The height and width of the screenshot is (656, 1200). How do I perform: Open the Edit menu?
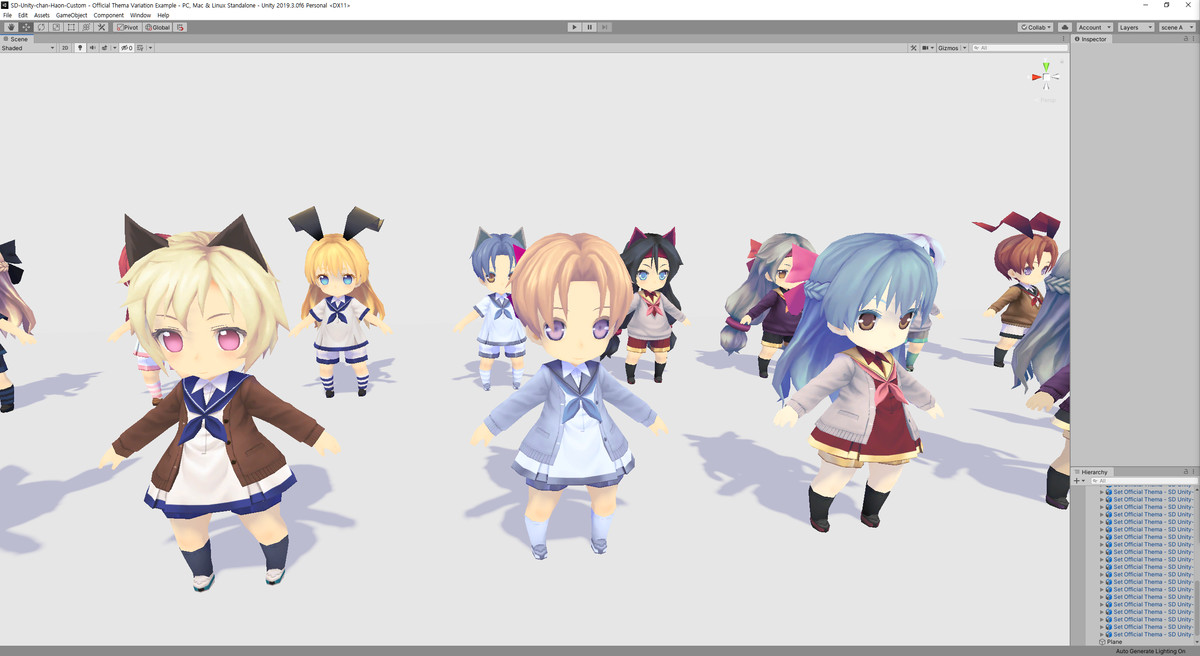point(22,15)
